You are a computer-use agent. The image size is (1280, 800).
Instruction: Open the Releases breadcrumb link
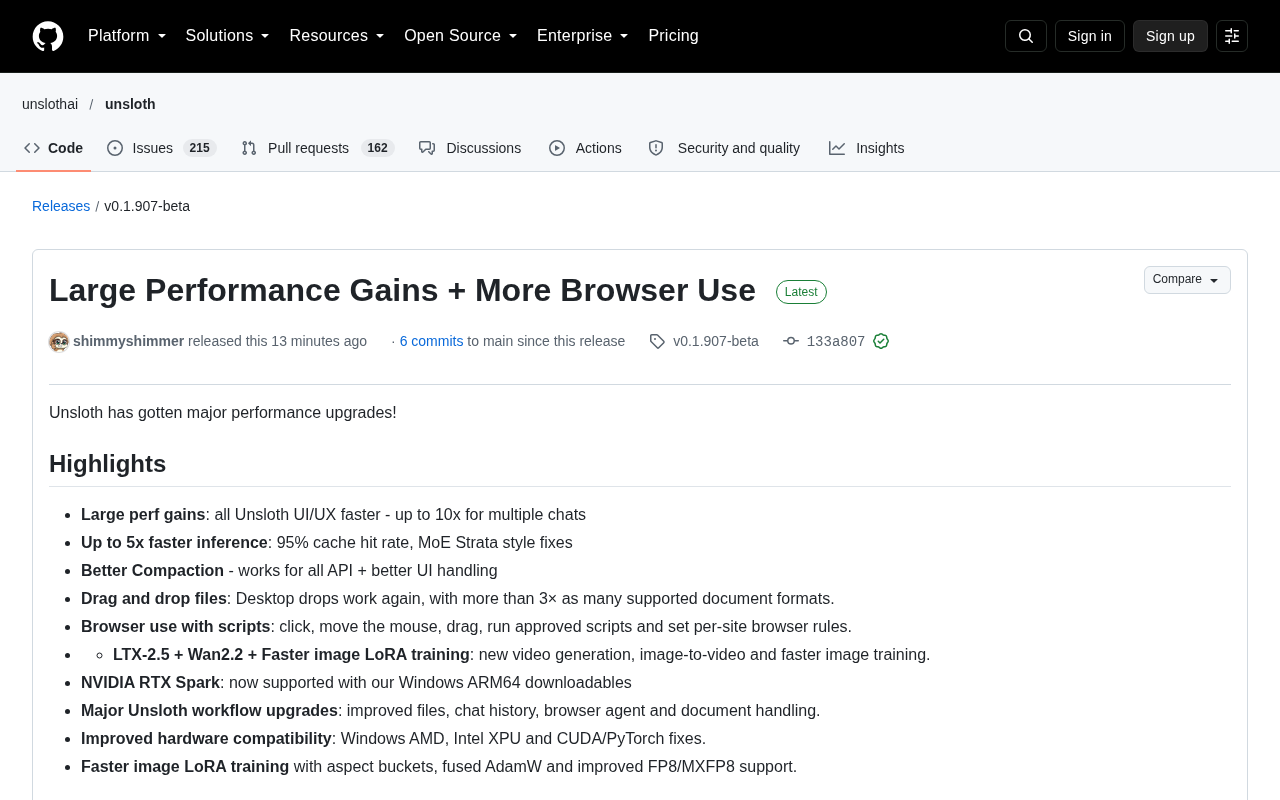(x=61, y=206)
